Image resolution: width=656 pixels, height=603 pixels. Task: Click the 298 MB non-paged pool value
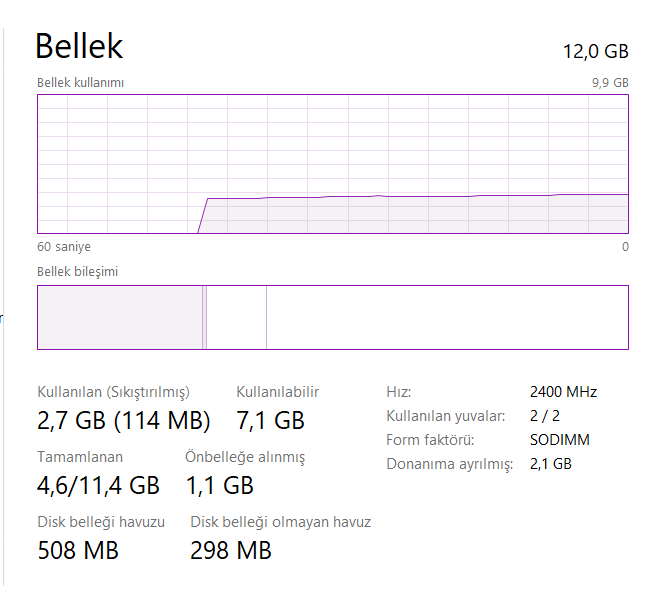pyautogui.click(x=231, y=549)
